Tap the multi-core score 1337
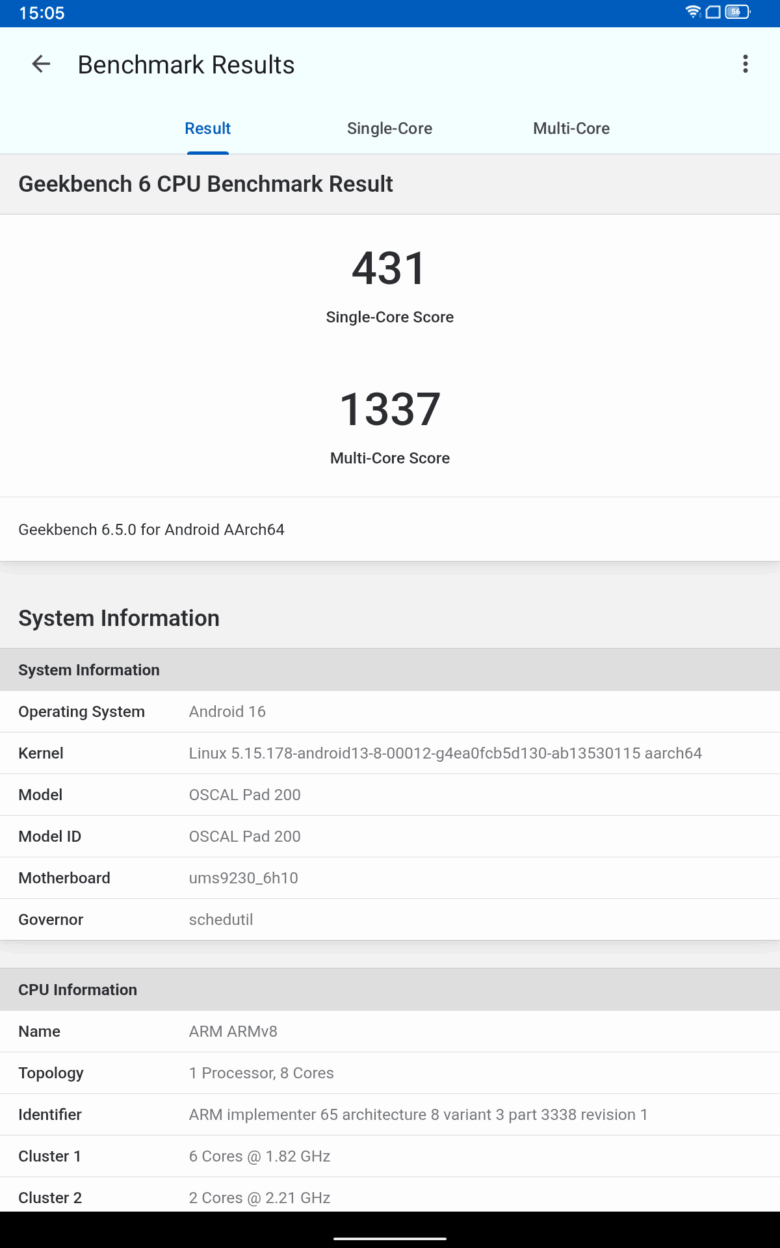The height and width of the screenshot is (1248, 780). [x=390, y=409]
